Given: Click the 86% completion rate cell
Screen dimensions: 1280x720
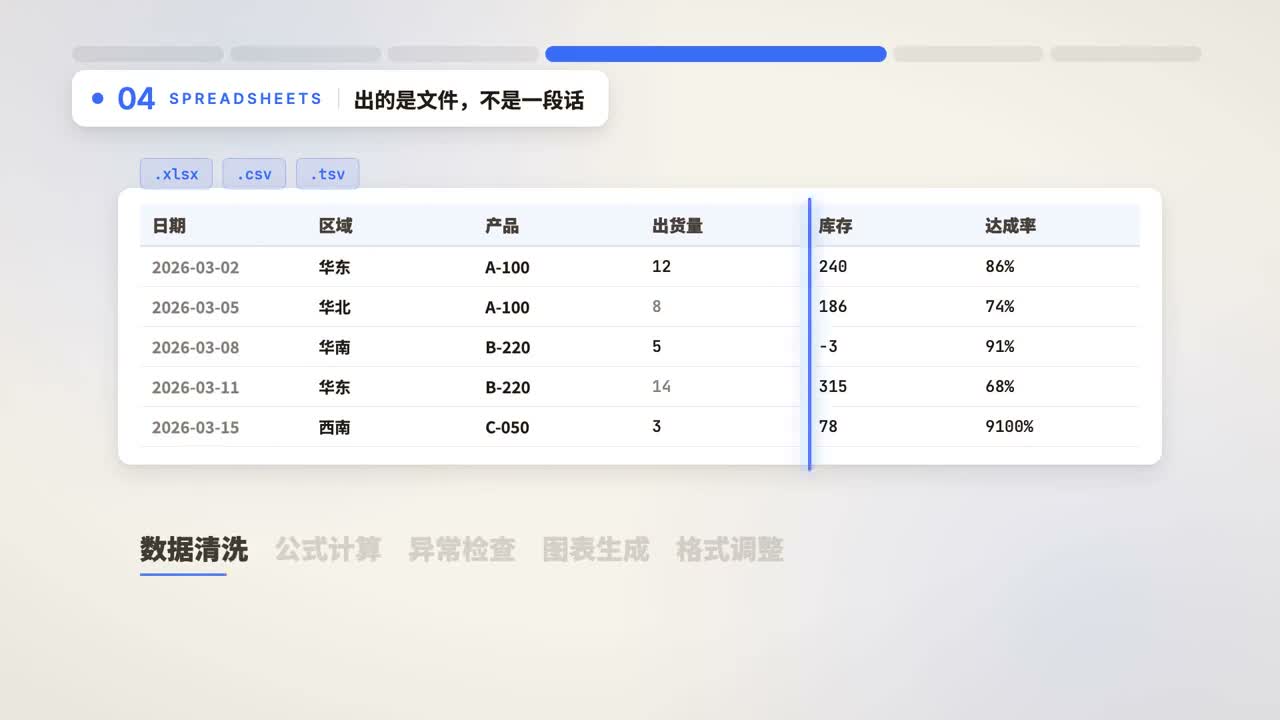Looking at the screenshot, I should (x=999, y=266).
